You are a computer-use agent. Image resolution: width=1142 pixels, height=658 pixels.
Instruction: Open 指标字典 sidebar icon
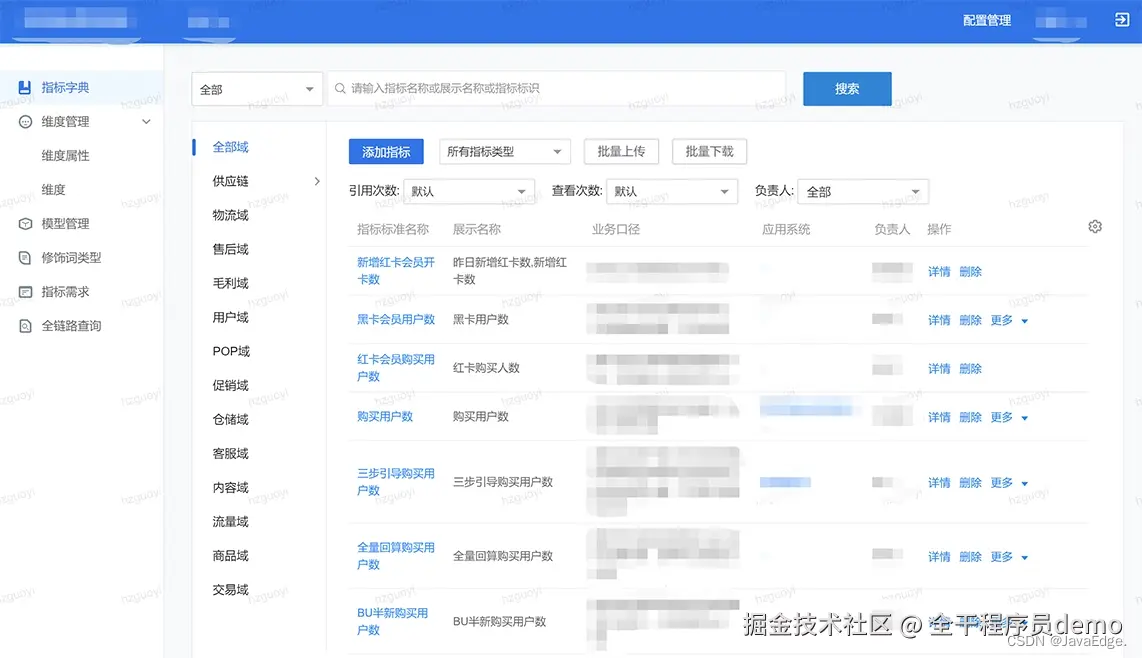[25, 87]
